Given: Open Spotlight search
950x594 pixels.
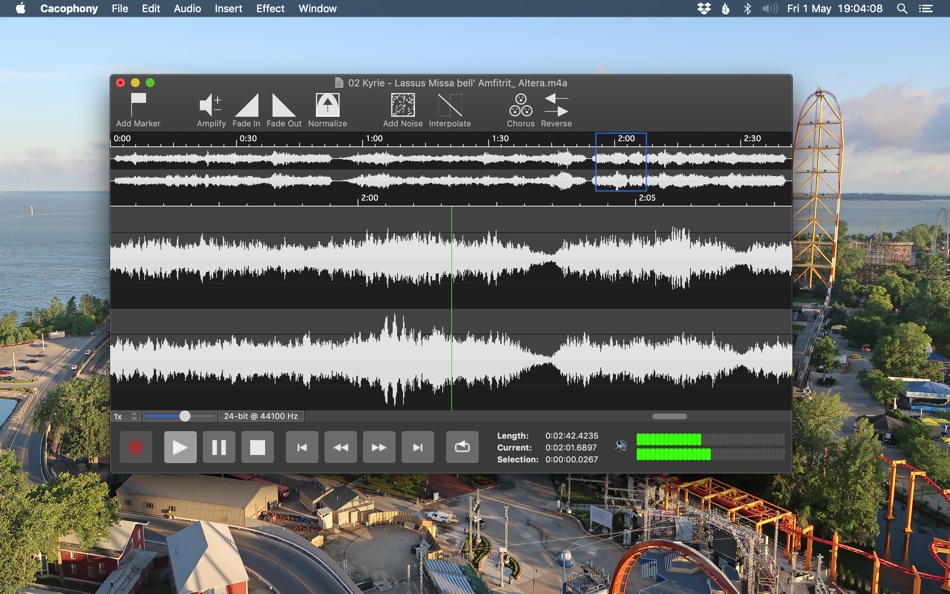Looking at the screenshot, I should (902, 8).
